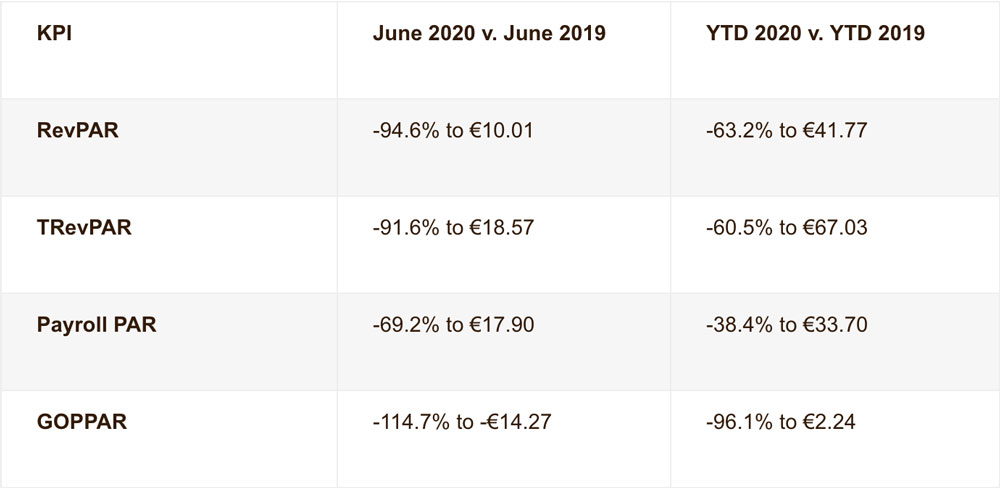Click the -96.1% figure in the GOPPAR row
The image size is (1000, 488).
[735, 421]
